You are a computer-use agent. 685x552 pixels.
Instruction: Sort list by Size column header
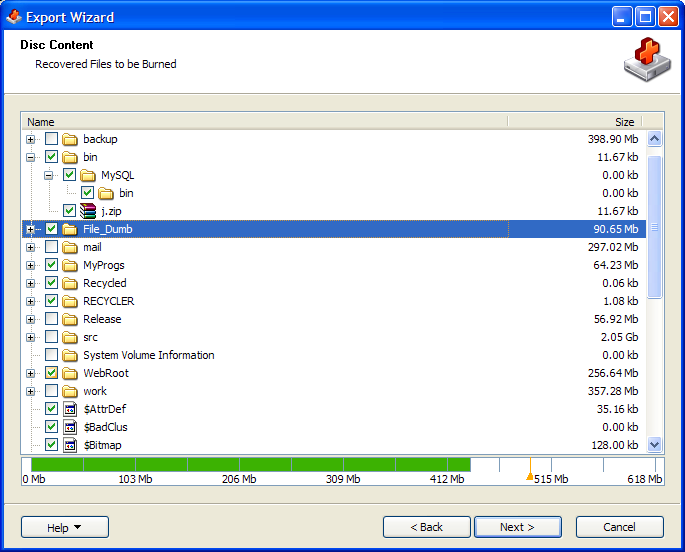coord(574,122)
